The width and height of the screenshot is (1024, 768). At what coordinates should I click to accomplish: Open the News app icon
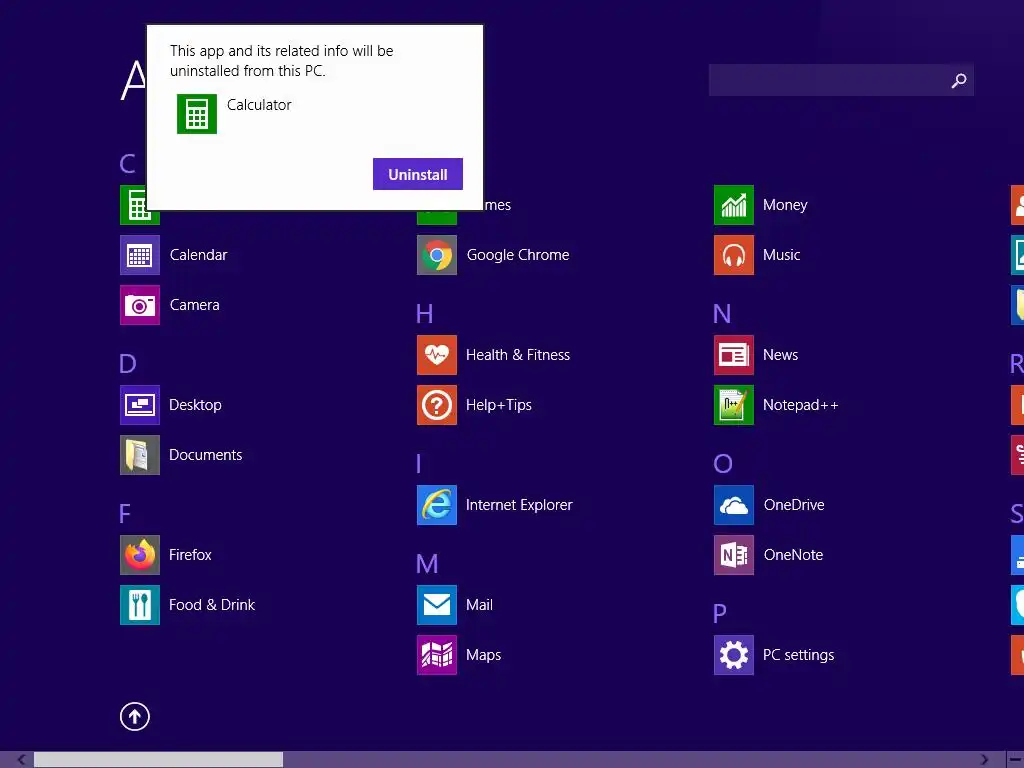[733, 355]
